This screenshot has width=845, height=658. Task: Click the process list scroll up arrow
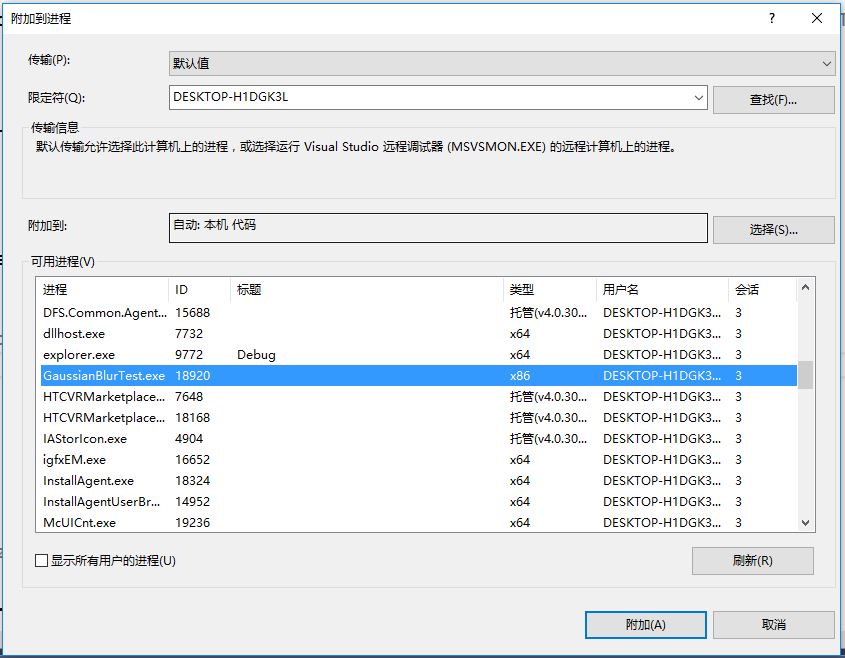tap(805, 287)
